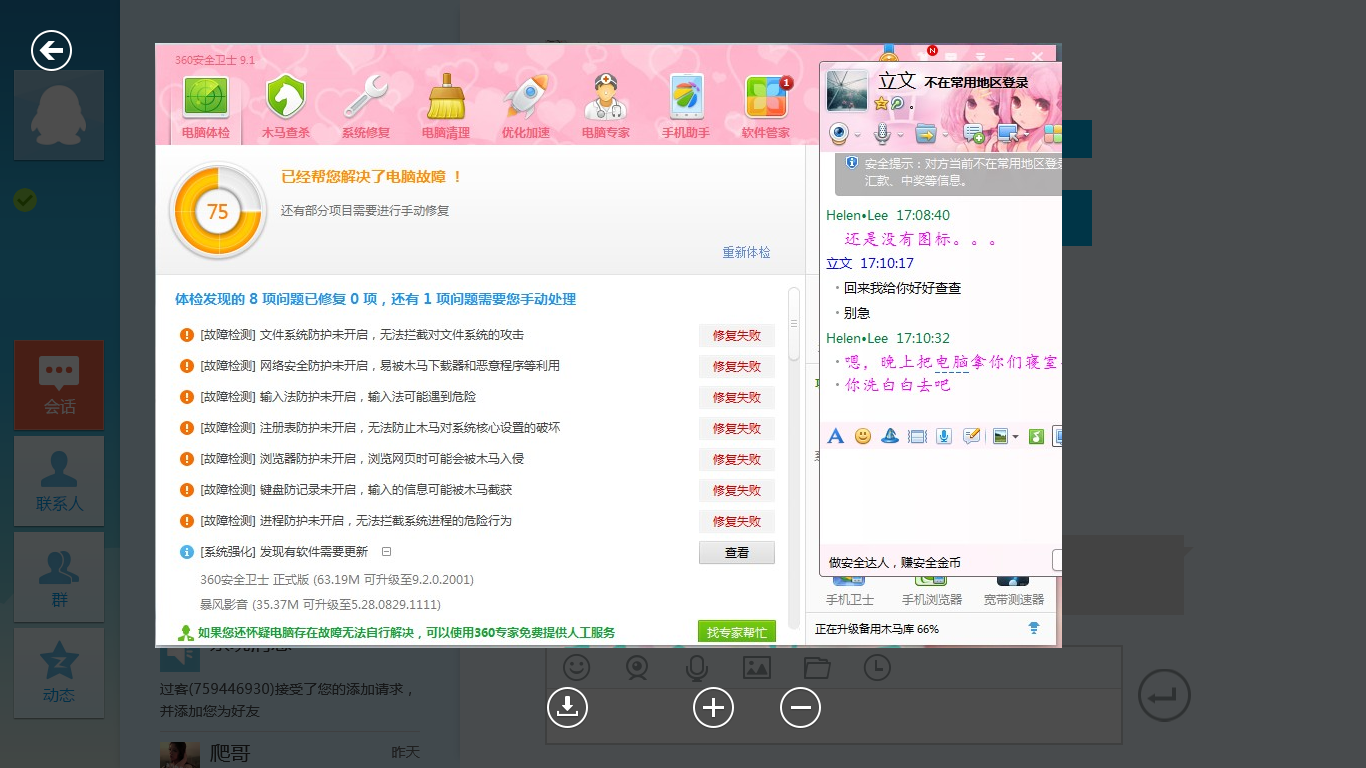Click the magic expression wizard-hat icon

click(890, 435)
